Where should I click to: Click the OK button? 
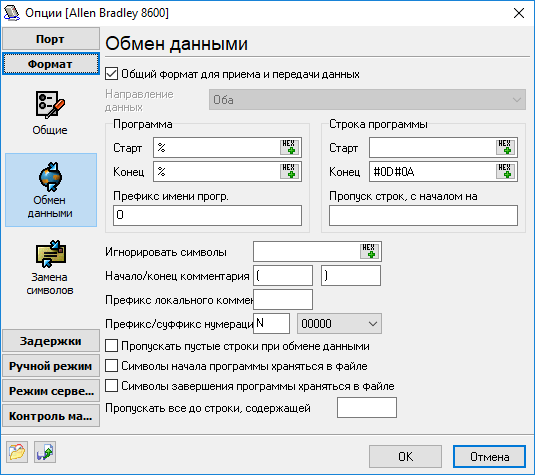pos(405,457)
